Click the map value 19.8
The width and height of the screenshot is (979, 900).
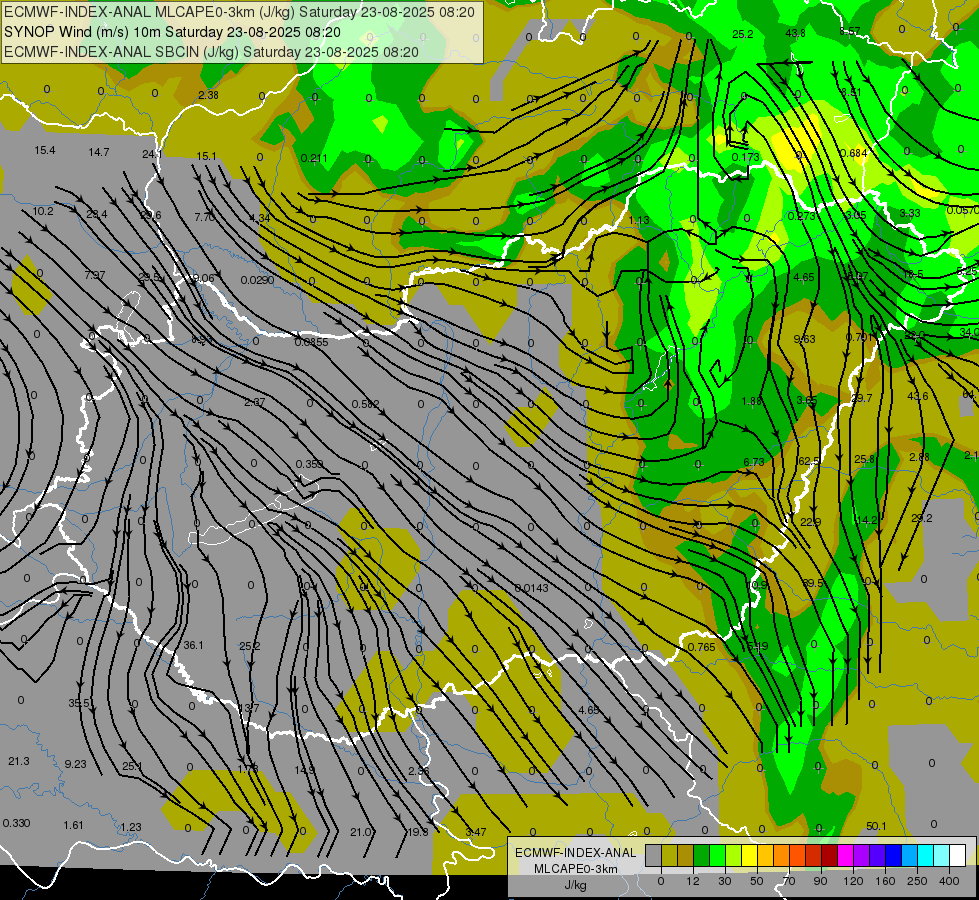tap(418, 833)
